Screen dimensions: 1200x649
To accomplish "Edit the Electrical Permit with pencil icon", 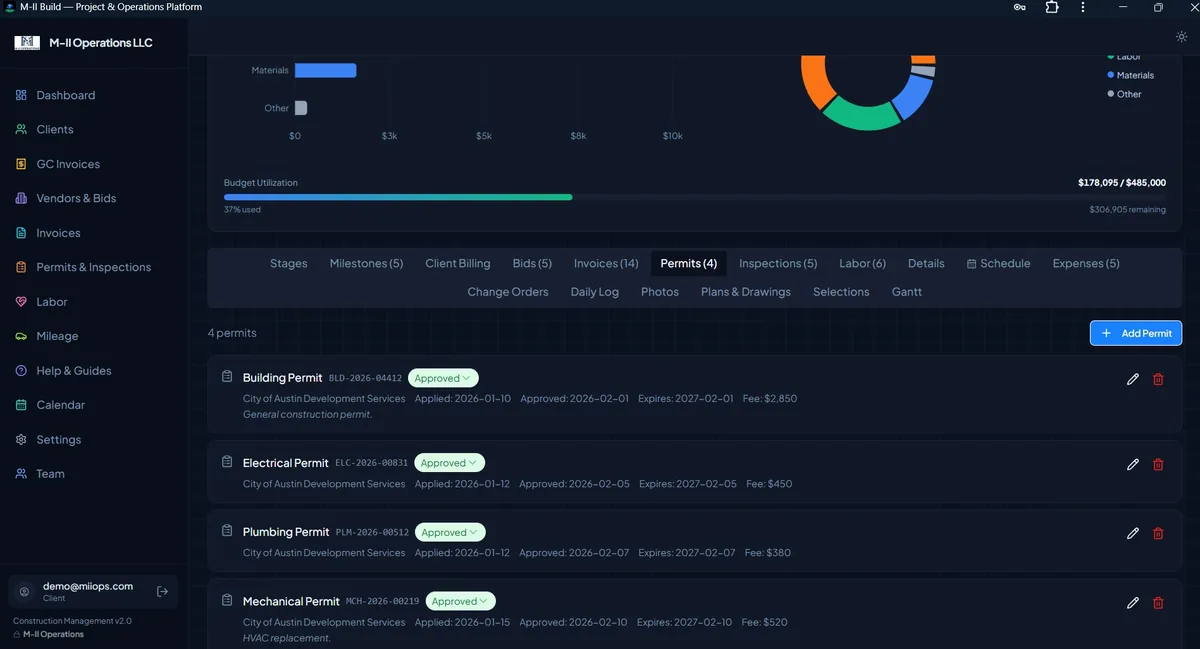I will [1133, 464].
